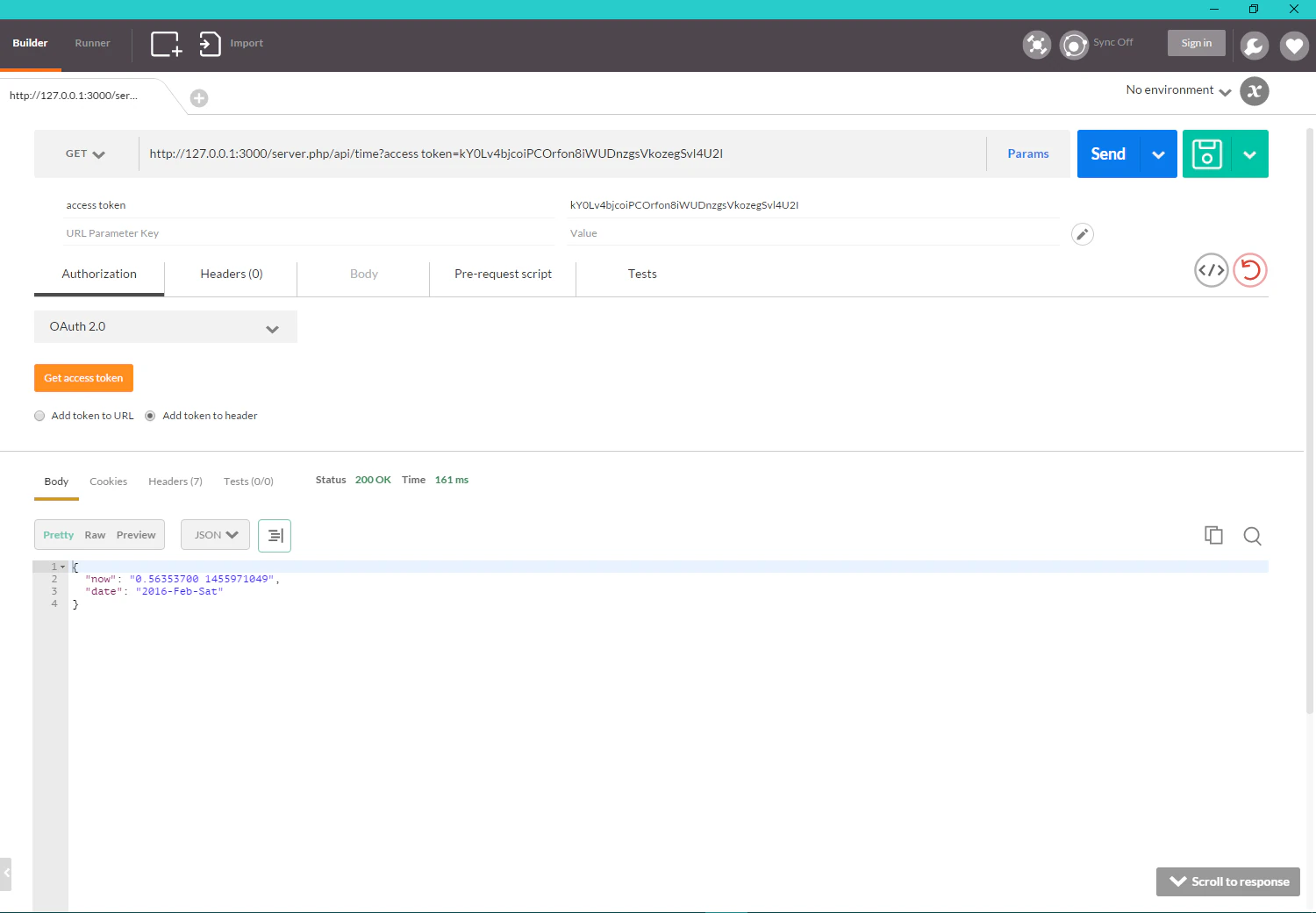
Task: Click the Sync Off status icon
Action: [x=1074, y=45]
